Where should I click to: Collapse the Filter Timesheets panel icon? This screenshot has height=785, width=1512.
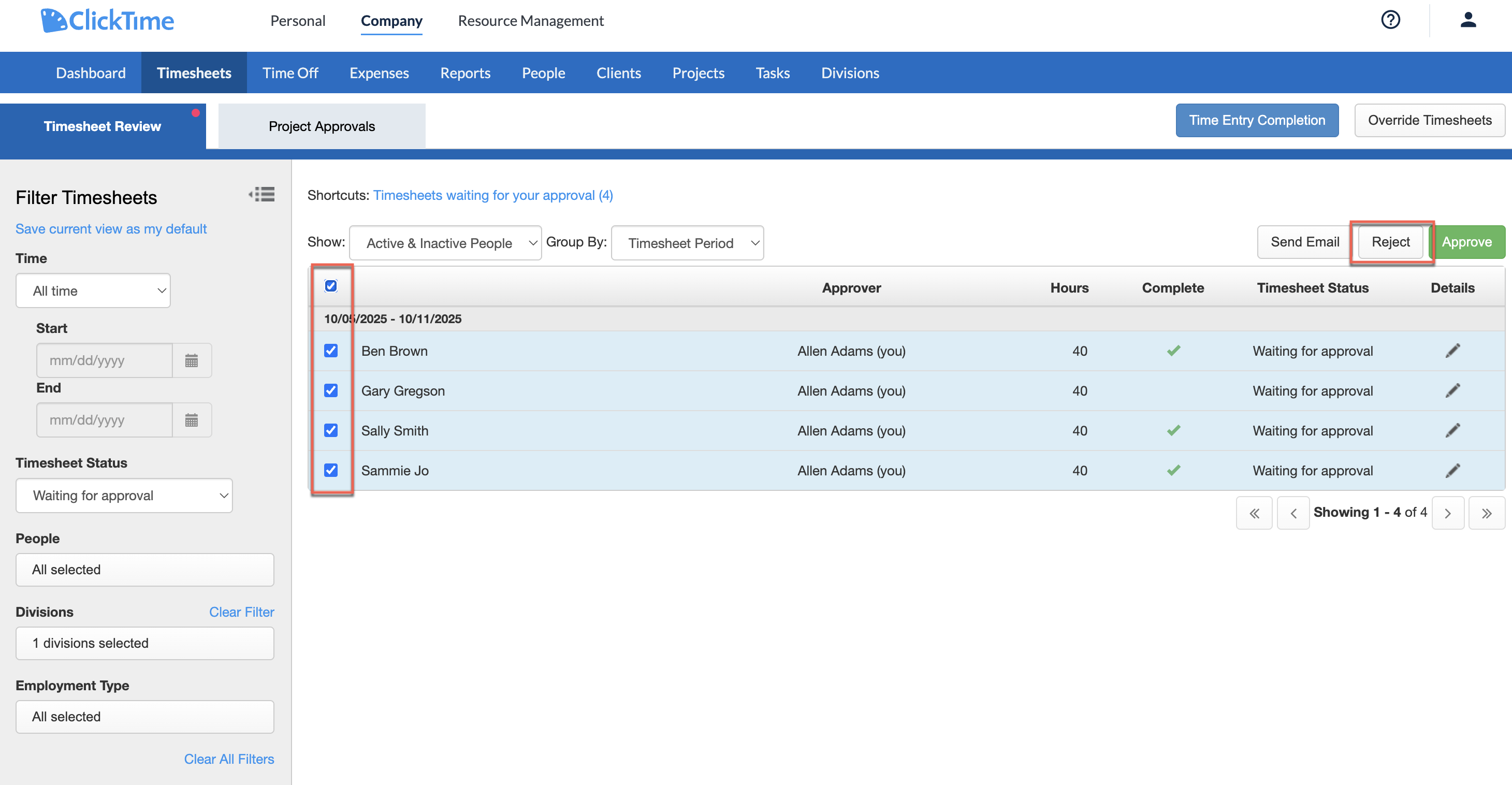point(262,194)
